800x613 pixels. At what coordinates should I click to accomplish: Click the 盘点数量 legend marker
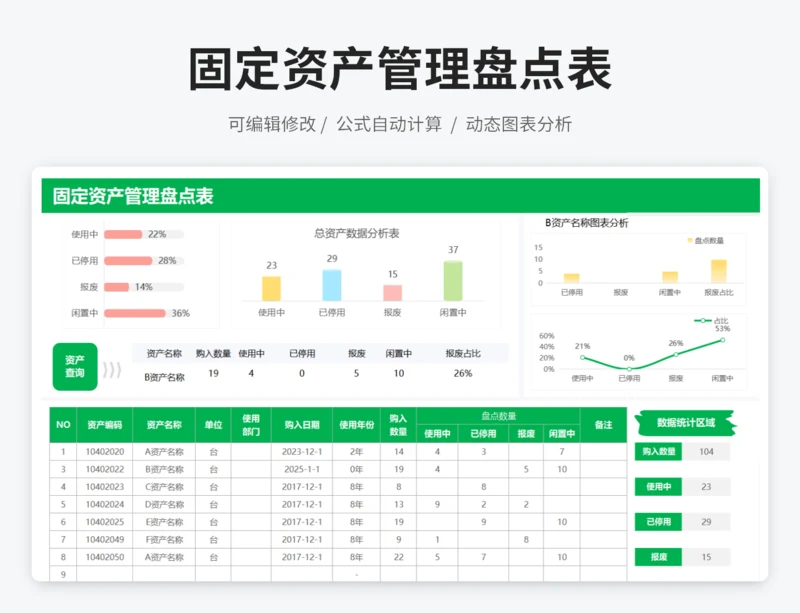tap(690, 240)
